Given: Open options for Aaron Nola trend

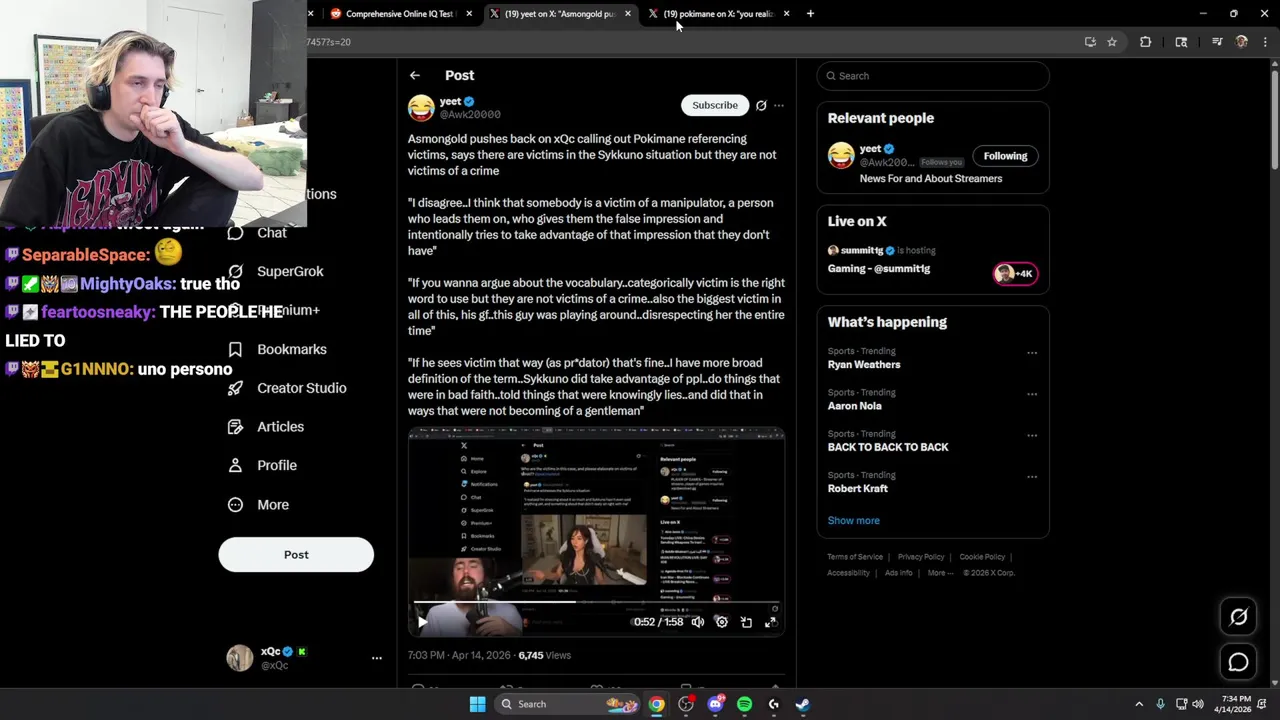Looking at the screenshot, I should pos(1032,394).
